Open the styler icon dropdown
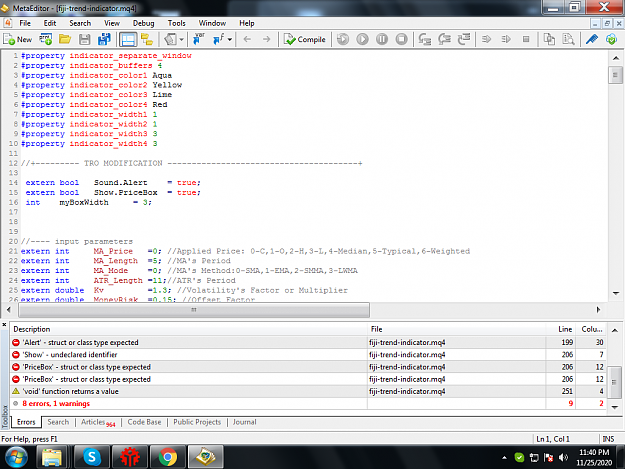The image size is (625, 469). 181,39
